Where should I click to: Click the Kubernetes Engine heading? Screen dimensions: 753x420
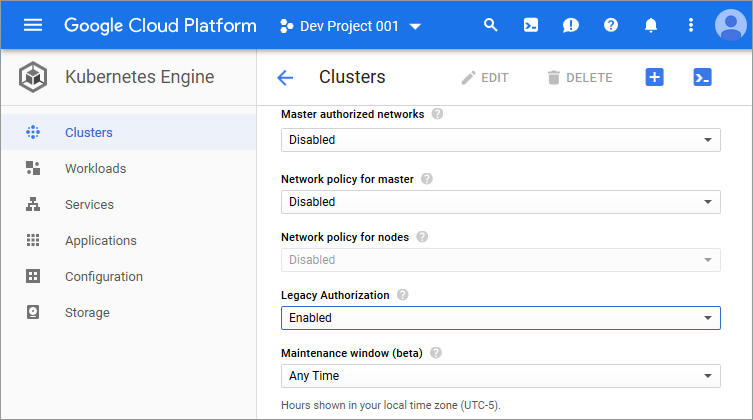(x=140, y=77)
